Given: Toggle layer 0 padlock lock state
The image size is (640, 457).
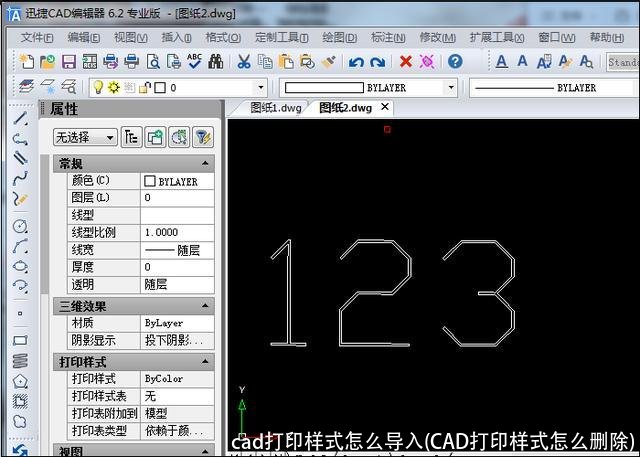Looking at the screenshot, I should click(145, 87).
